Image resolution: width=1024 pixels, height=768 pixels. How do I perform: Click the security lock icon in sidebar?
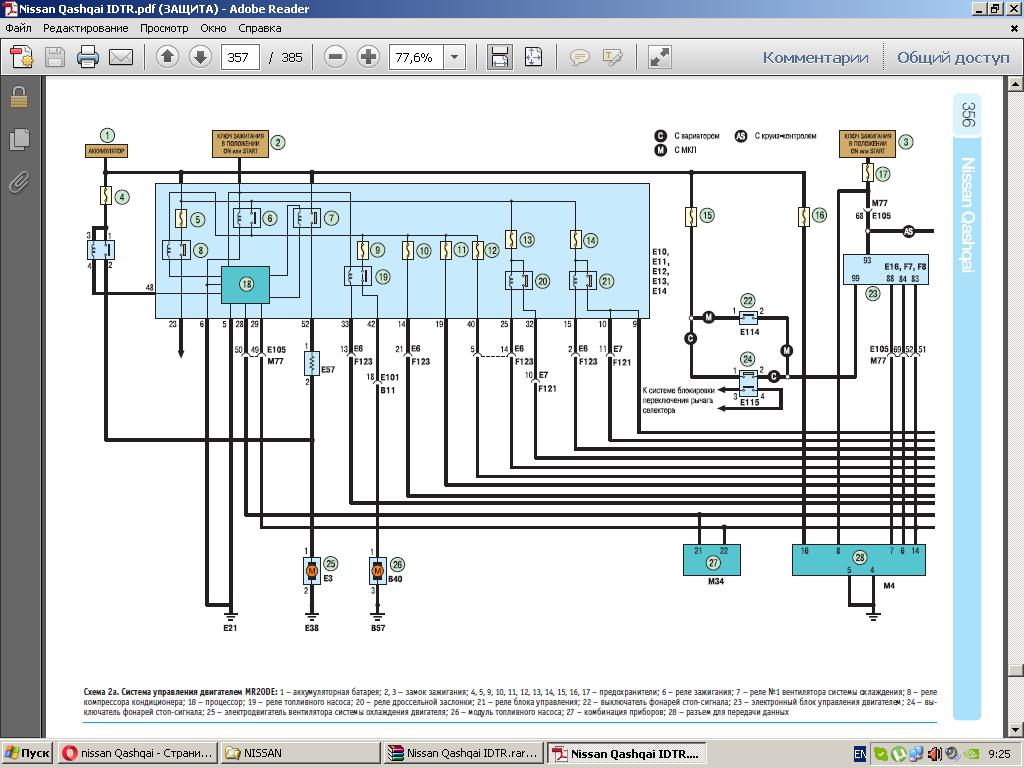pos(19,97)
